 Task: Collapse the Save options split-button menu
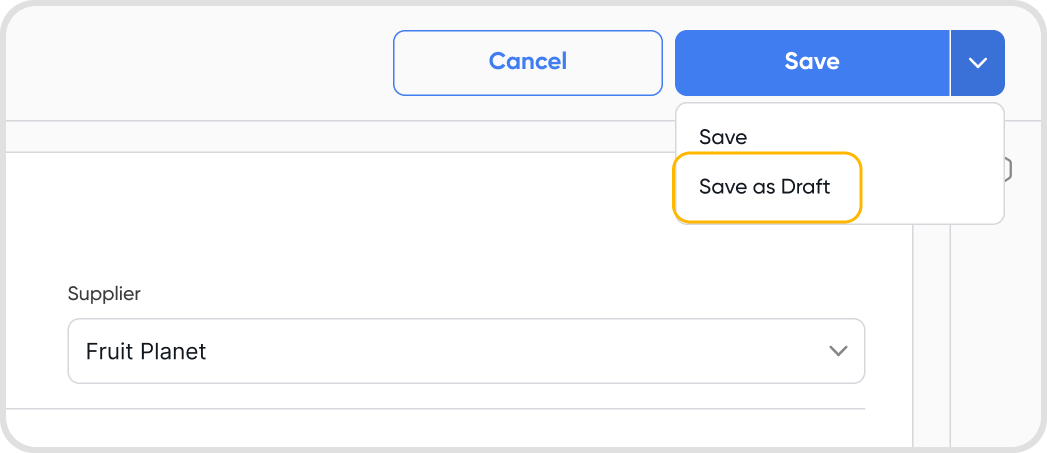point(977,62)
